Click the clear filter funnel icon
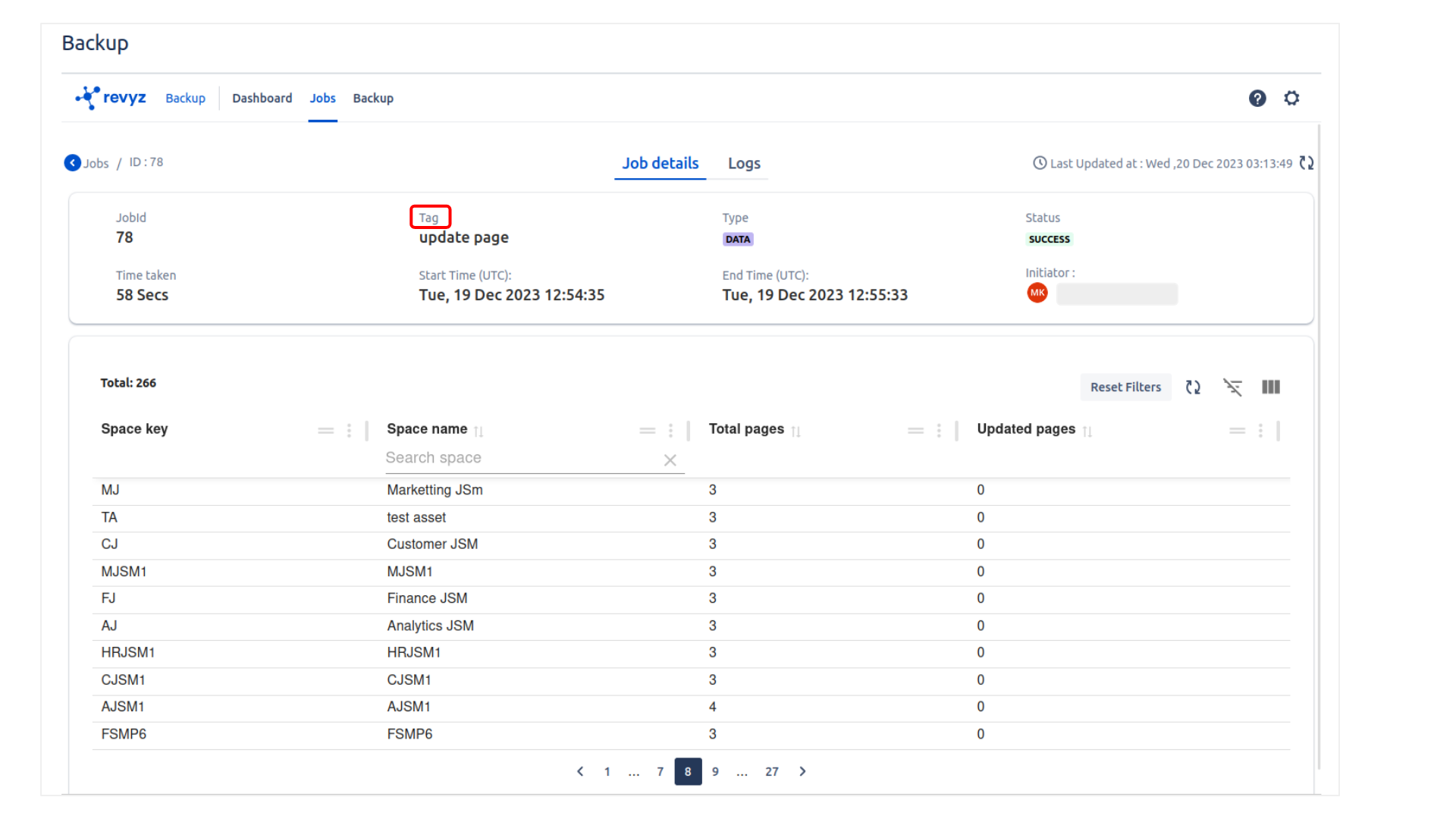Image resolution: width=1456 pixels, height=819 pixels. (x=1232, y=388)
